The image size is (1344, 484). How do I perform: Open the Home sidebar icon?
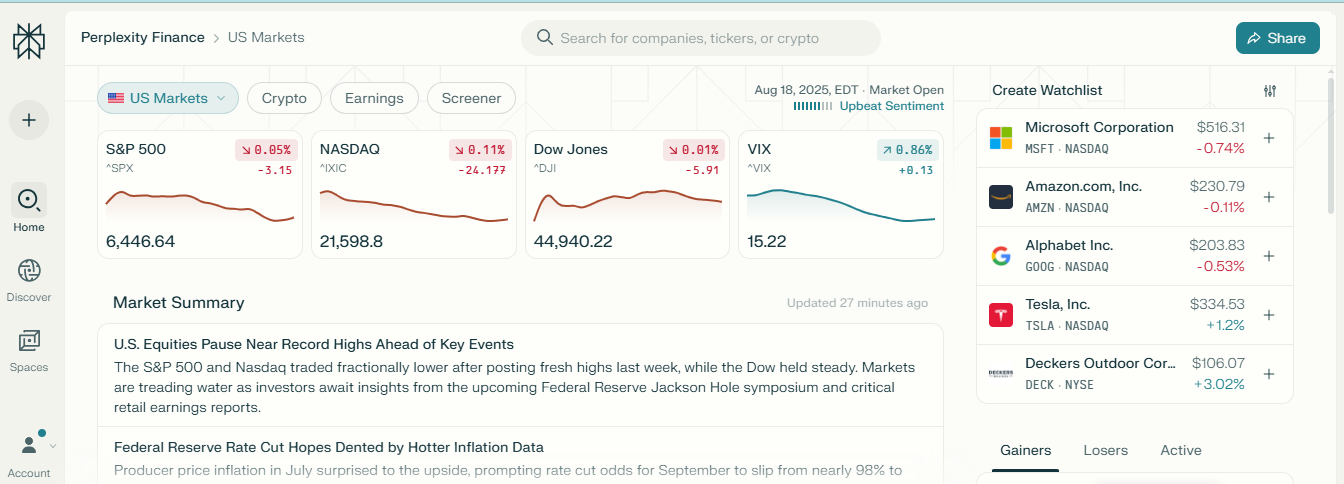[x=29, y=200]
